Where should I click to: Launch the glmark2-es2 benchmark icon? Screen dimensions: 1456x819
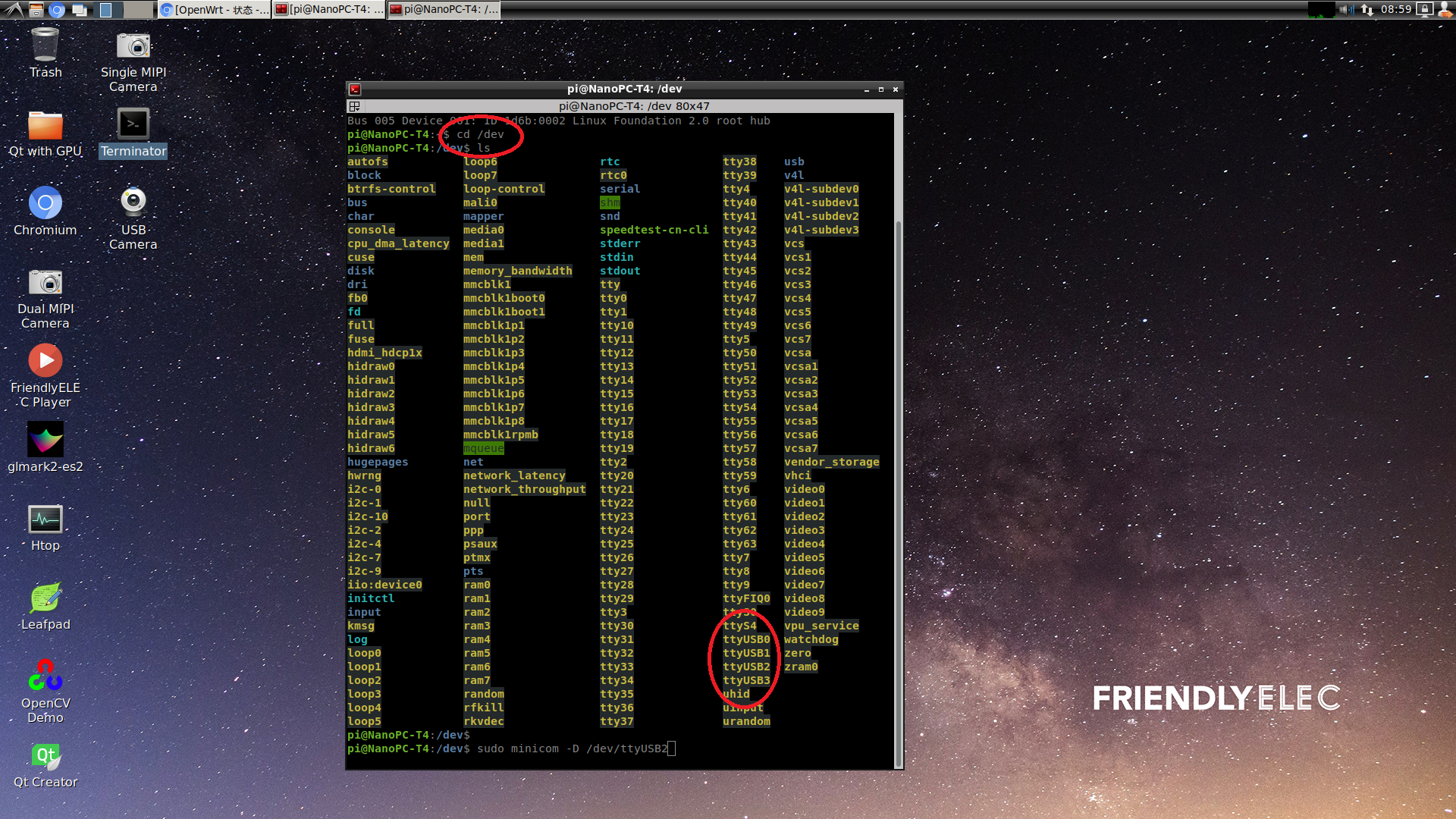point(45,448)
